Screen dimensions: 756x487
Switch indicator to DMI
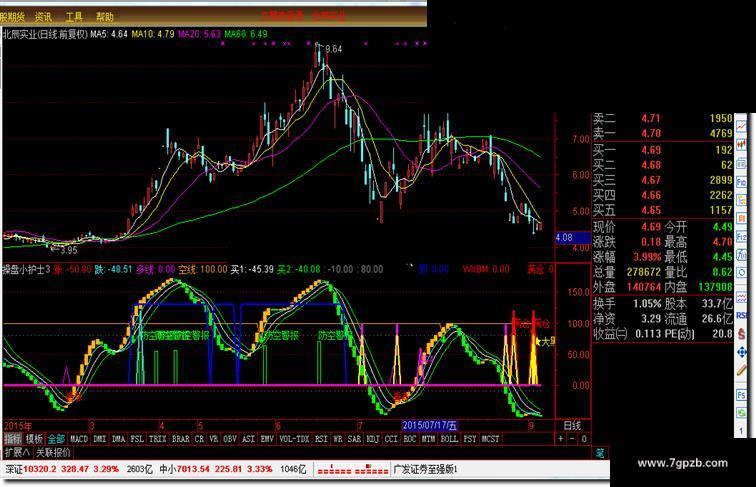[99, 439]
